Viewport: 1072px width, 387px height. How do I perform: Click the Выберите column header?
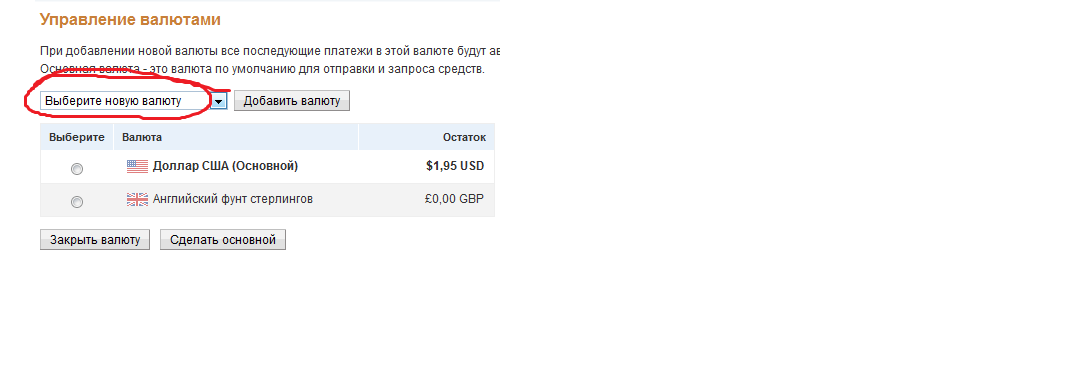tap(77, 137)
